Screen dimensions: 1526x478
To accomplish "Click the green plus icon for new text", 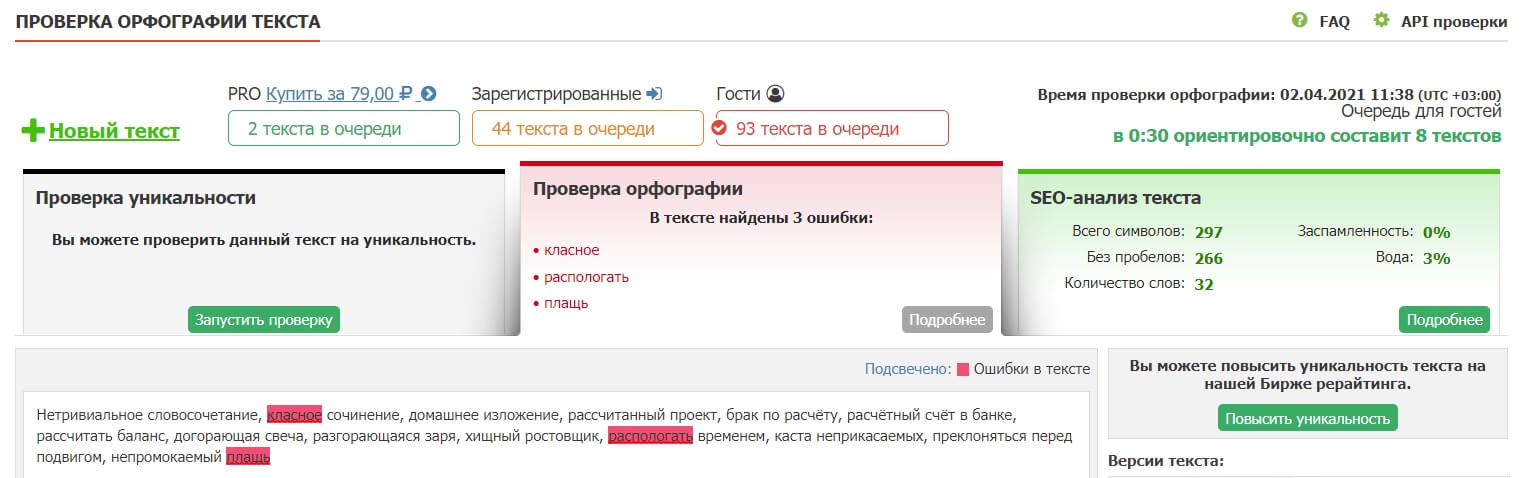I will (33, 130).
